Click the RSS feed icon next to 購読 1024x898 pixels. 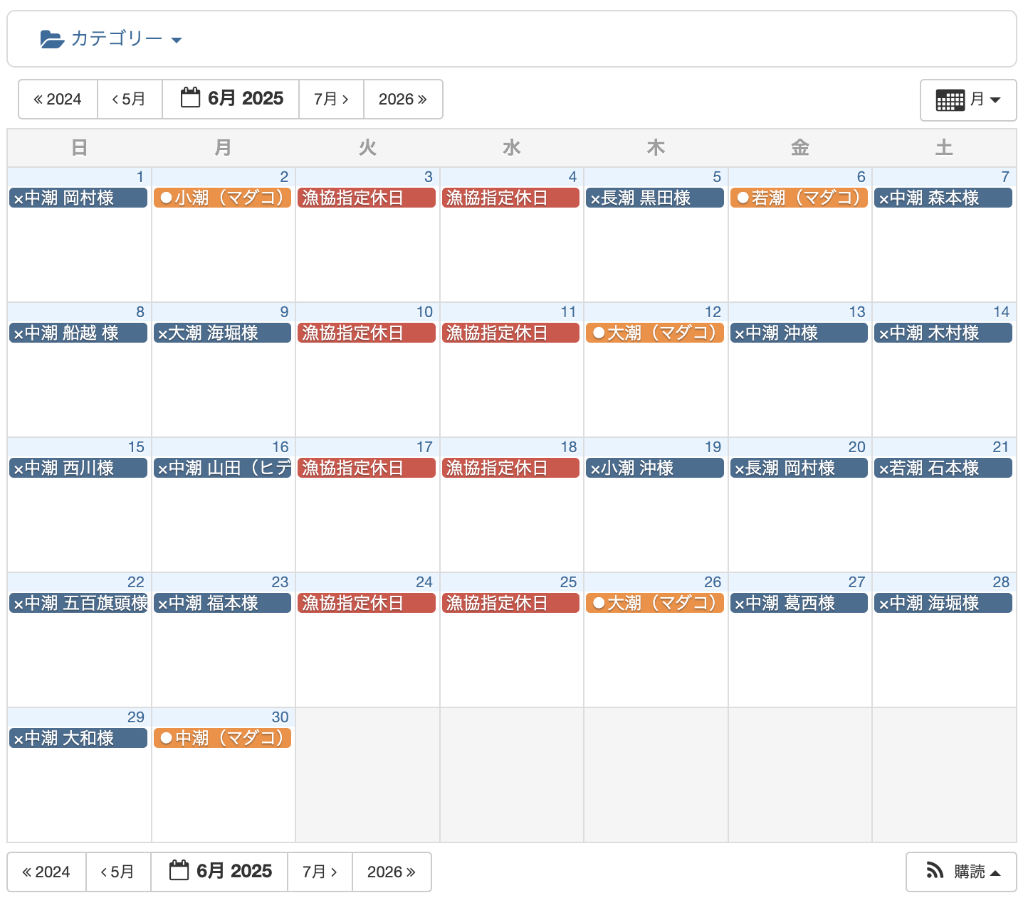pyautogui.click(x=935, y=872)
